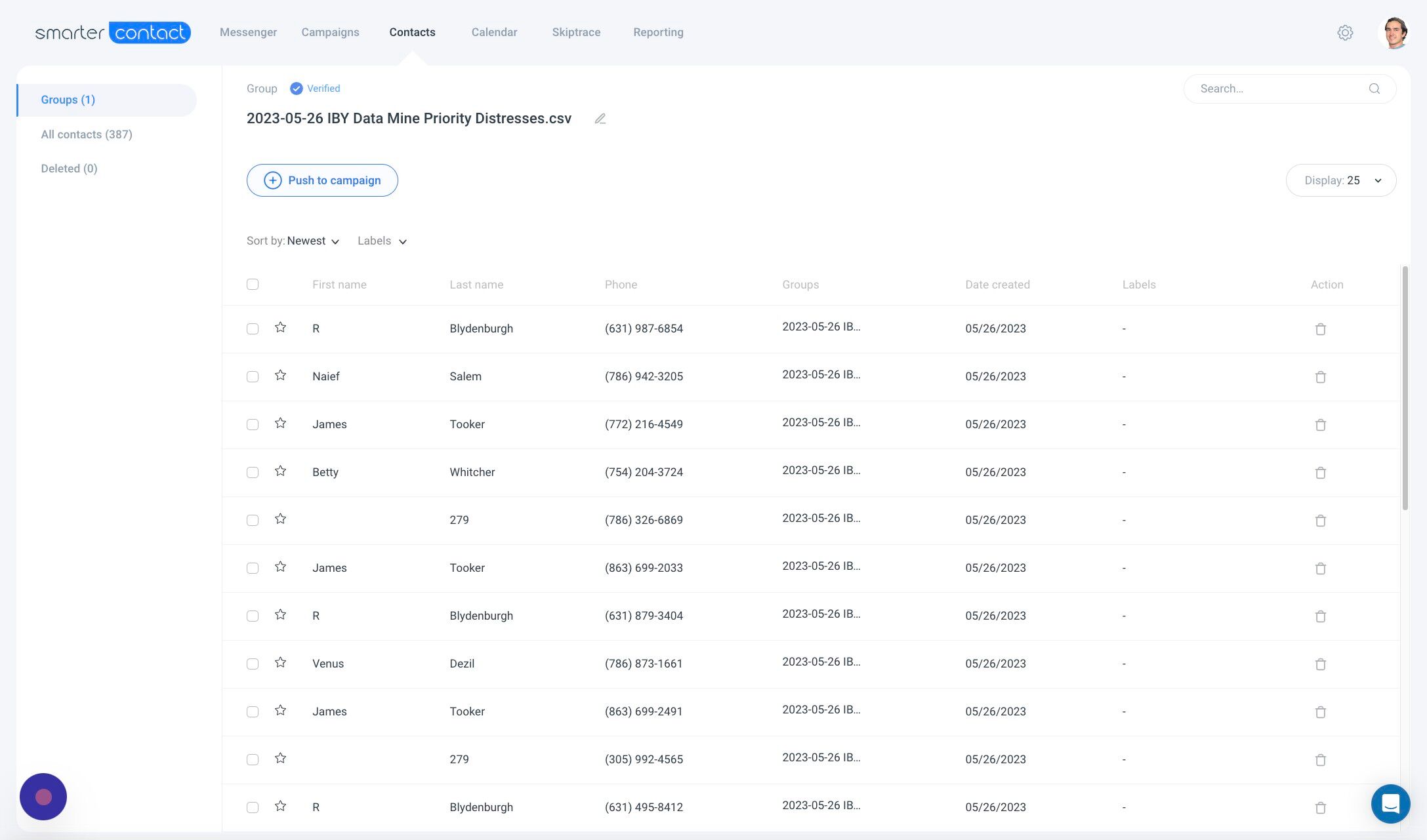This screenshot has height=840, width=1427.
Task: Select the checkbox beside Betty Whitcher
Action: [253, 472]
